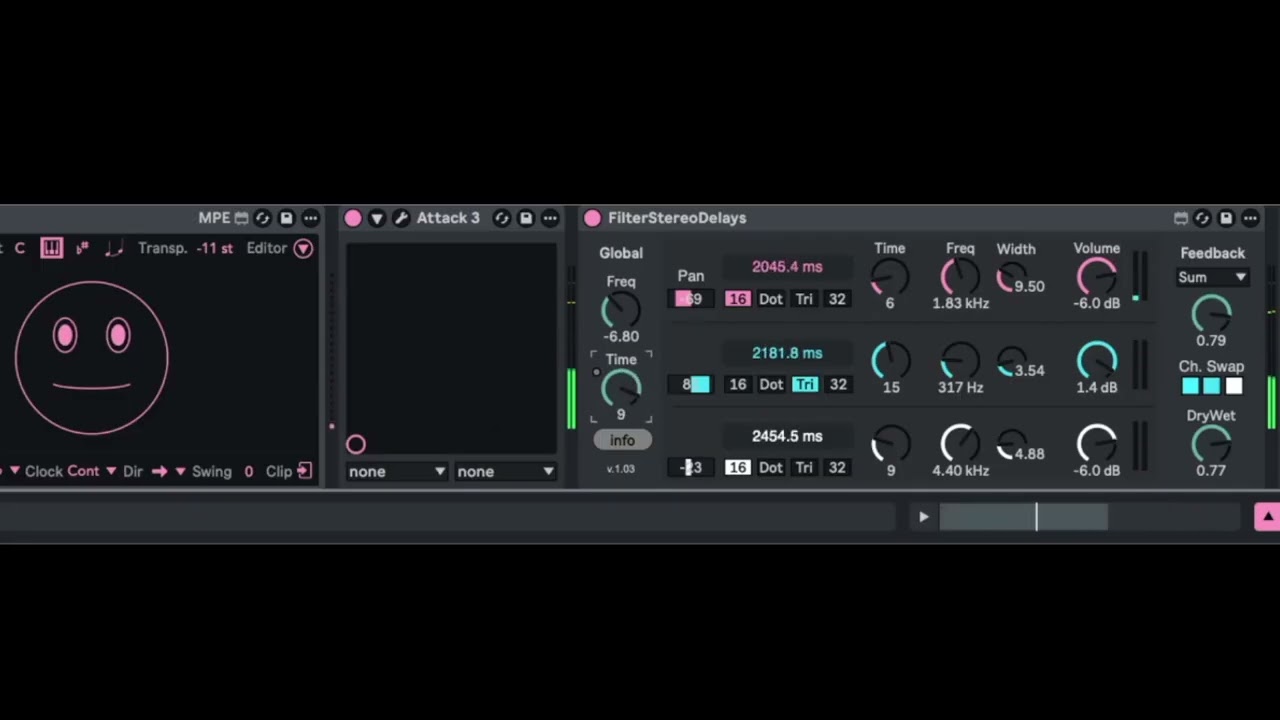Click the FilterStereoDelays hot-swap icon
The image size is (1280, 720).
1203,218
